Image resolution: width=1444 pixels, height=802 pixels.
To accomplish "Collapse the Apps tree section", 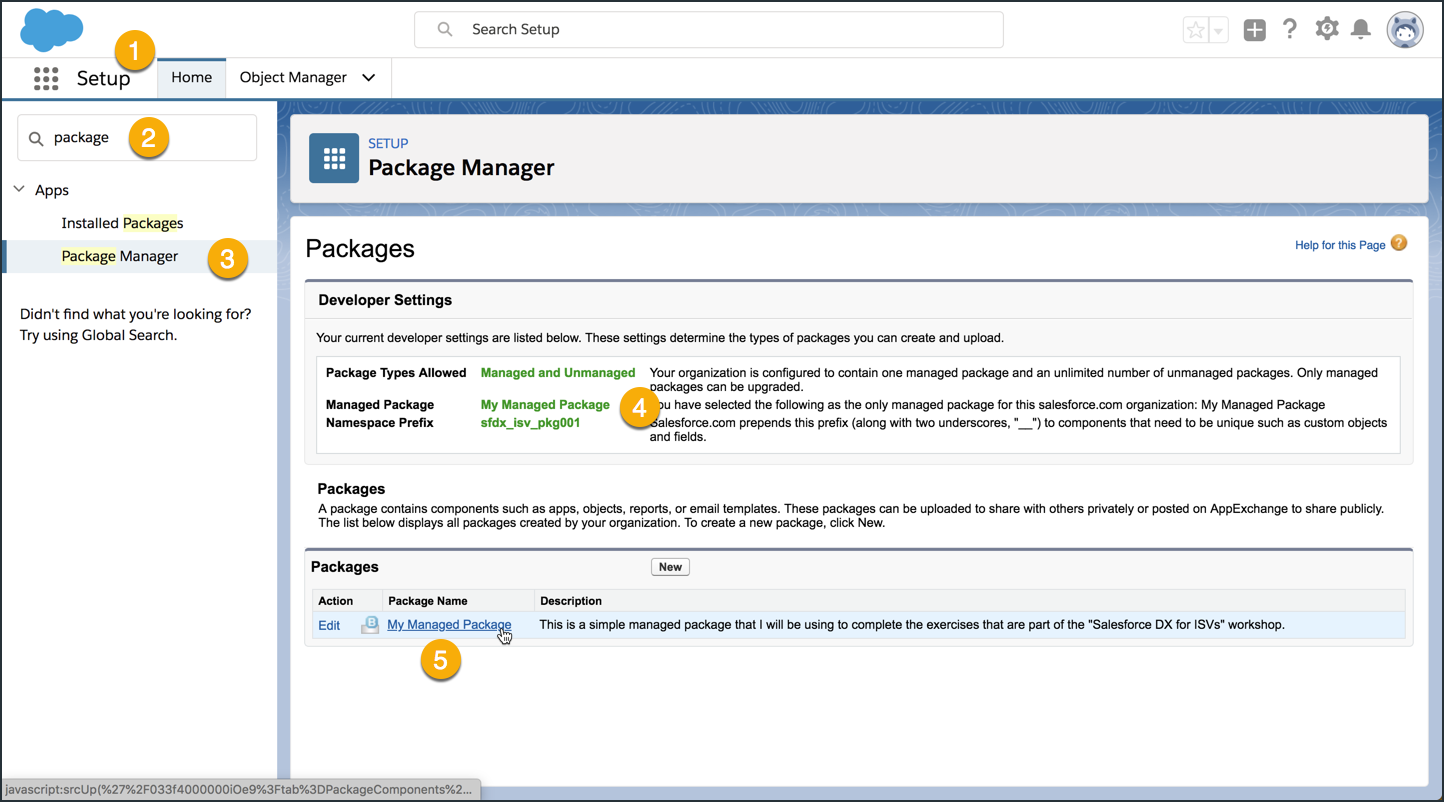I will [19, 189].
